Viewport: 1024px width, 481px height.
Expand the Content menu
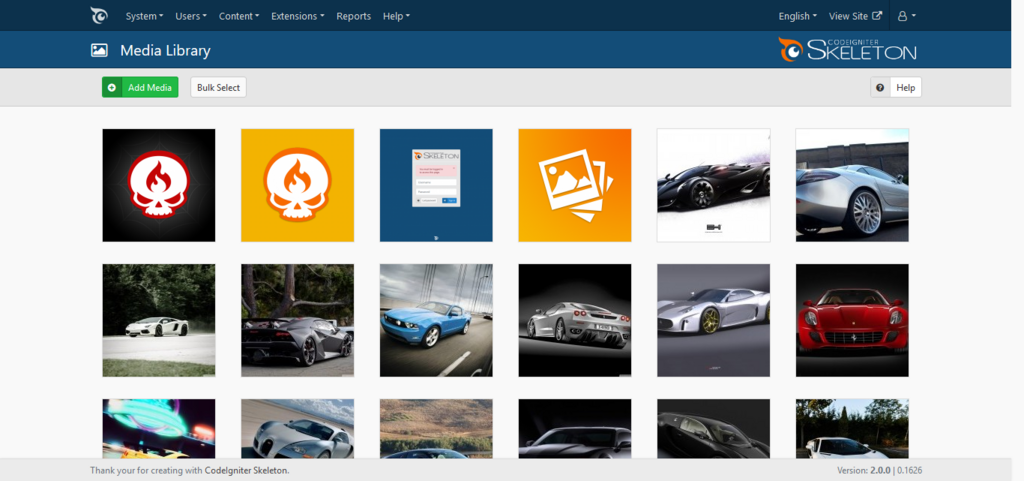239,16
